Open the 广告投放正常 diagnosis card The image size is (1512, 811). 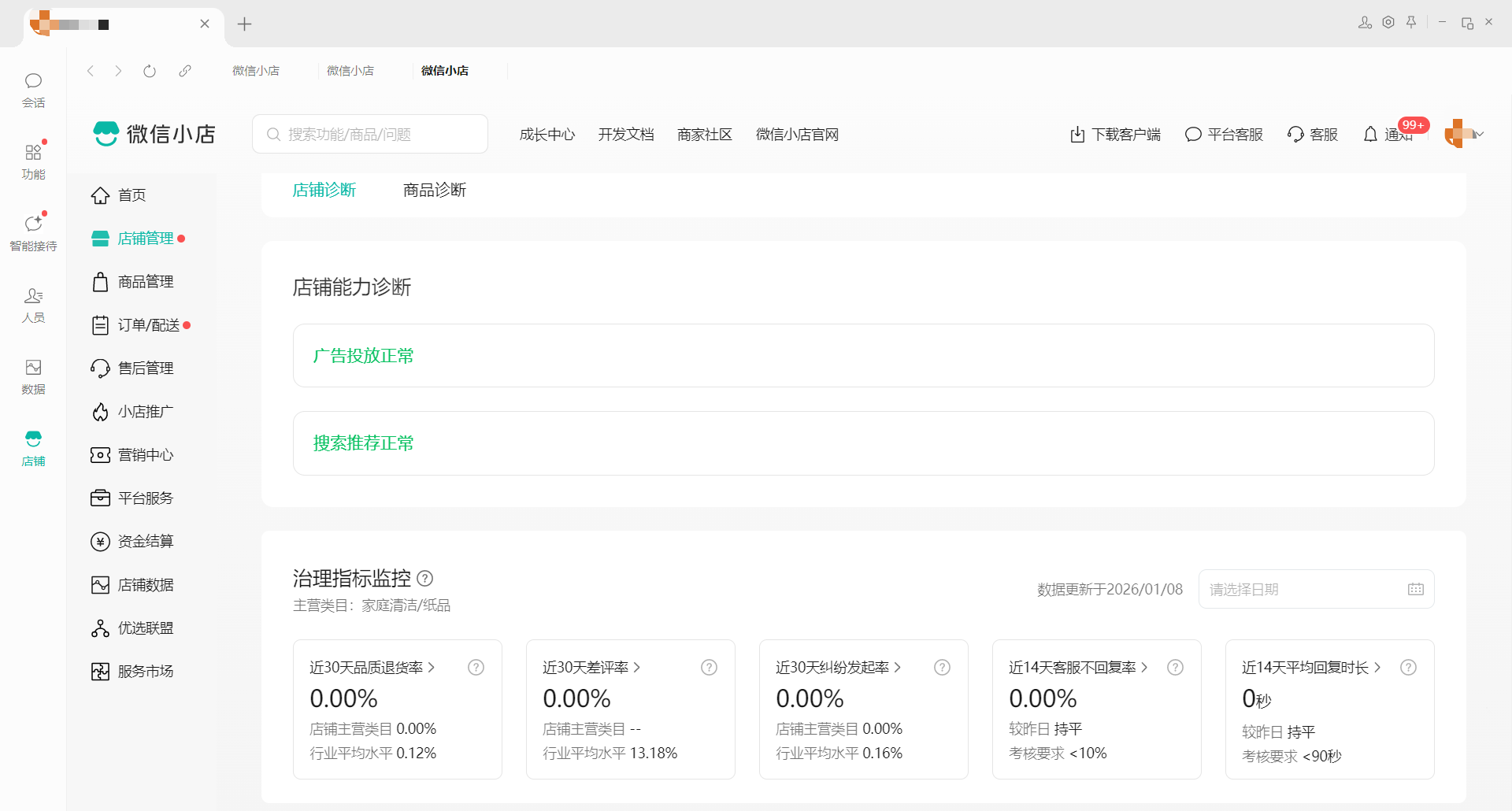[864, 356]
